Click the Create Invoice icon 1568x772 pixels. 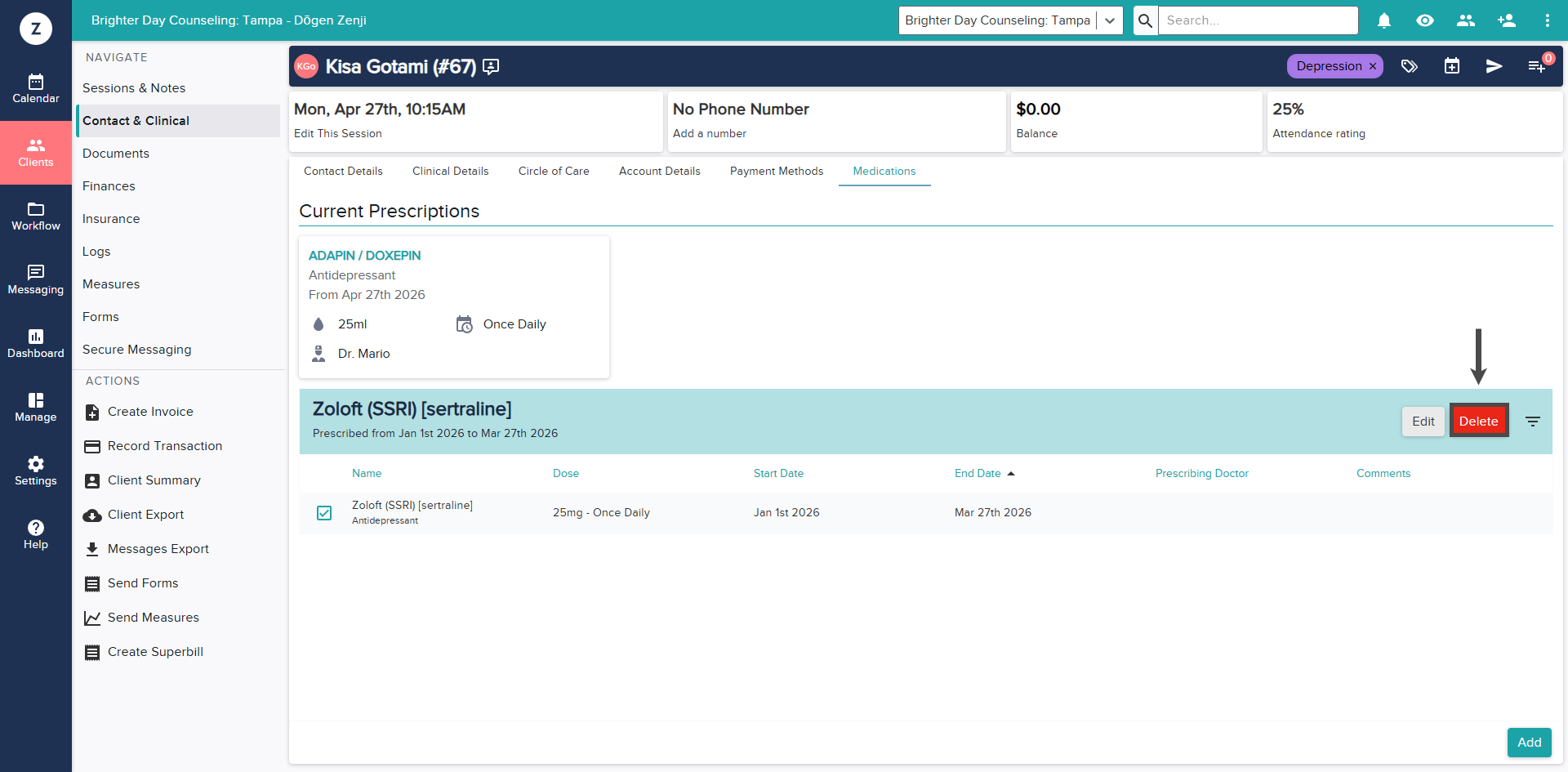[92, 413]
